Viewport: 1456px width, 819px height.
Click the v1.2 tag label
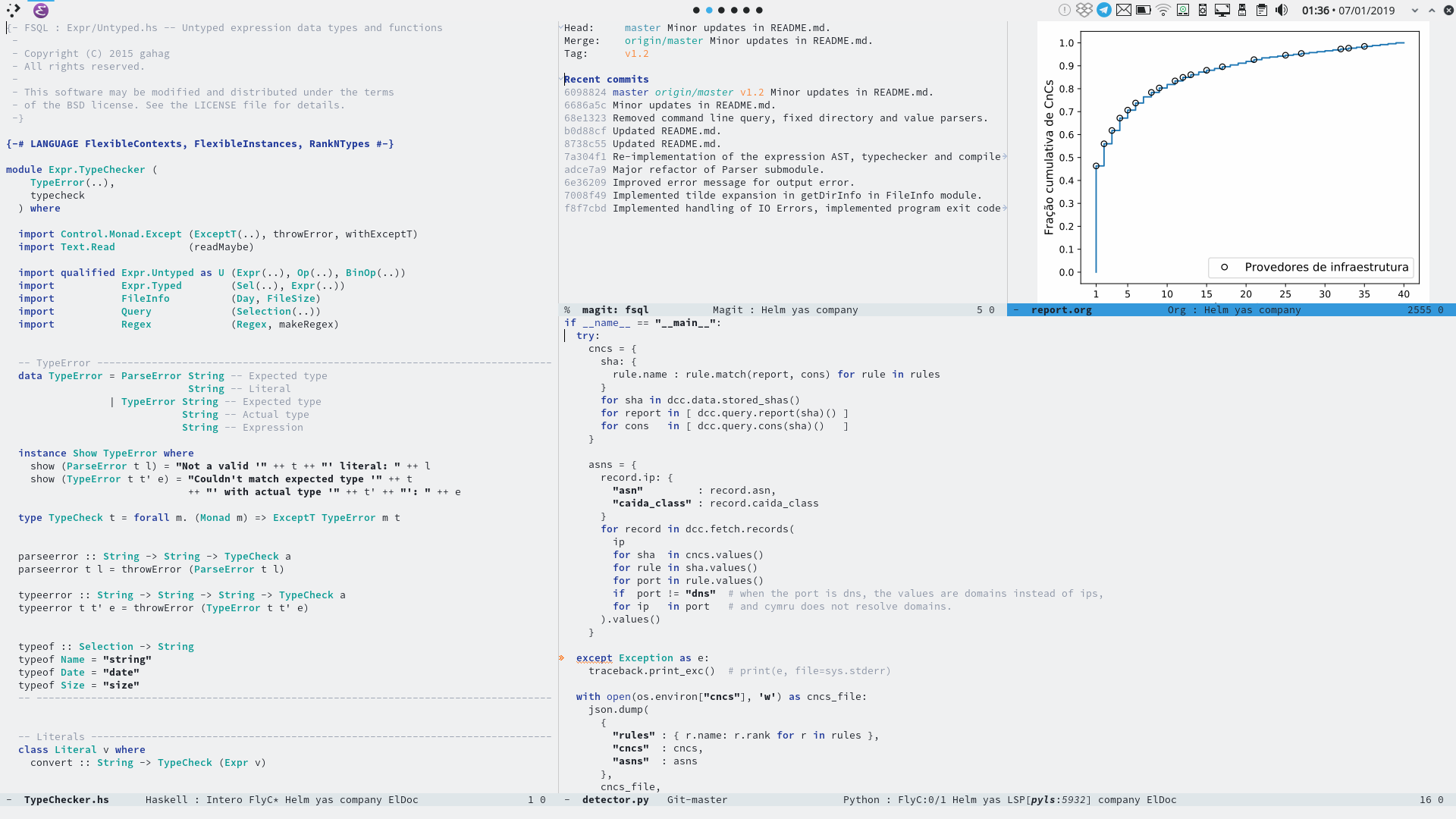coord(636,53)
